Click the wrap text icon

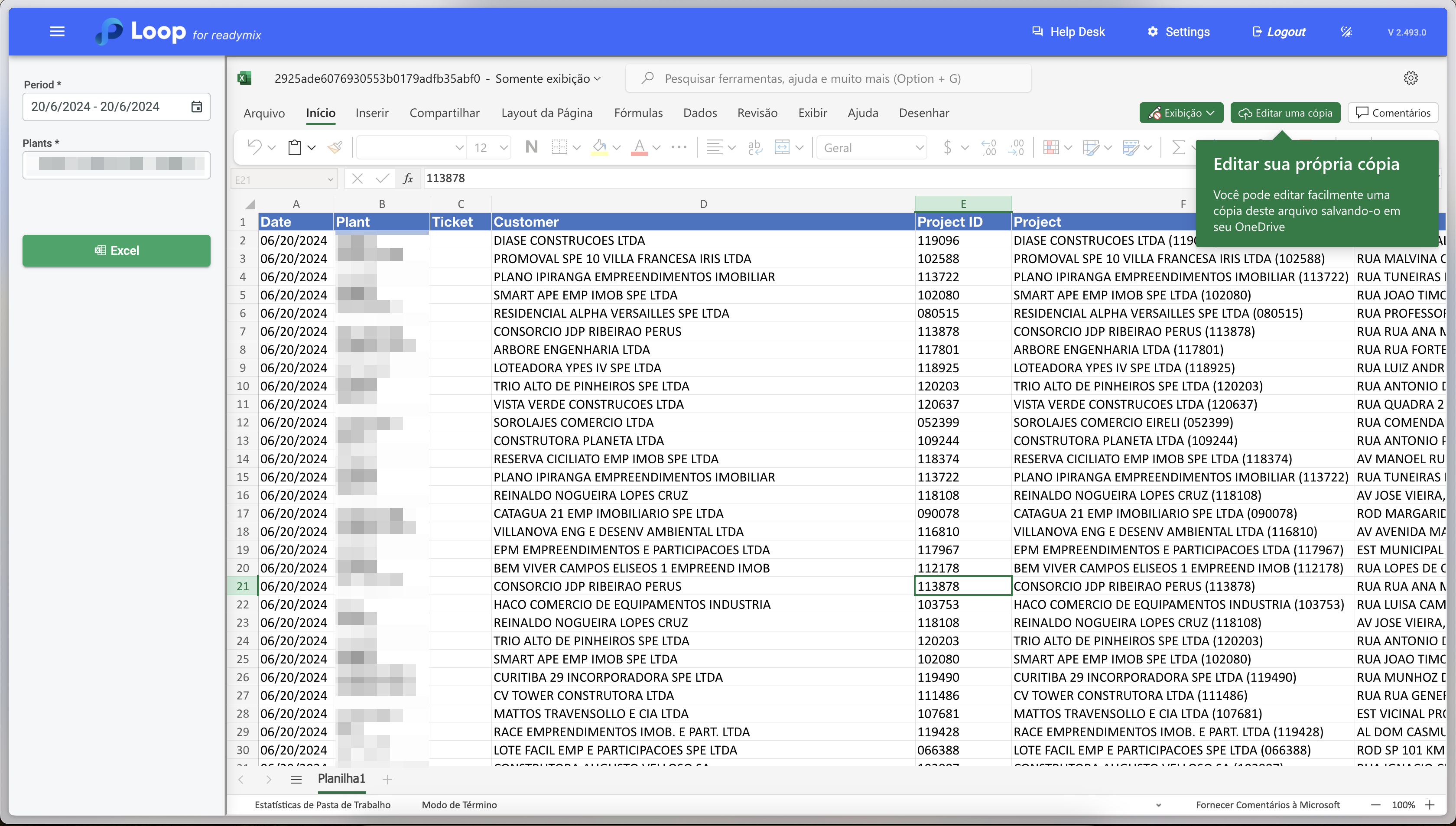pos(755,147)
